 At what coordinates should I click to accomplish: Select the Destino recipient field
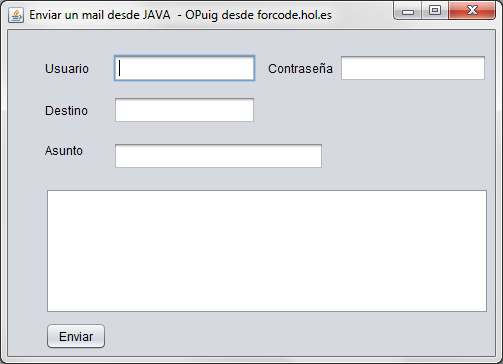(184, 110)
